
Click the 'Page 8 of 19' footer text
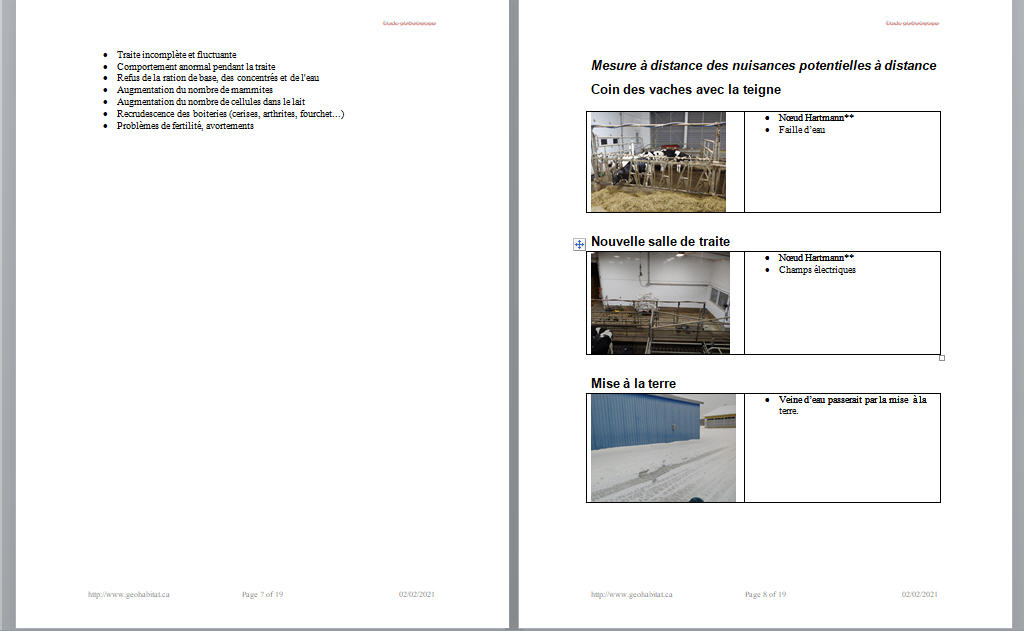pos(765,594)
